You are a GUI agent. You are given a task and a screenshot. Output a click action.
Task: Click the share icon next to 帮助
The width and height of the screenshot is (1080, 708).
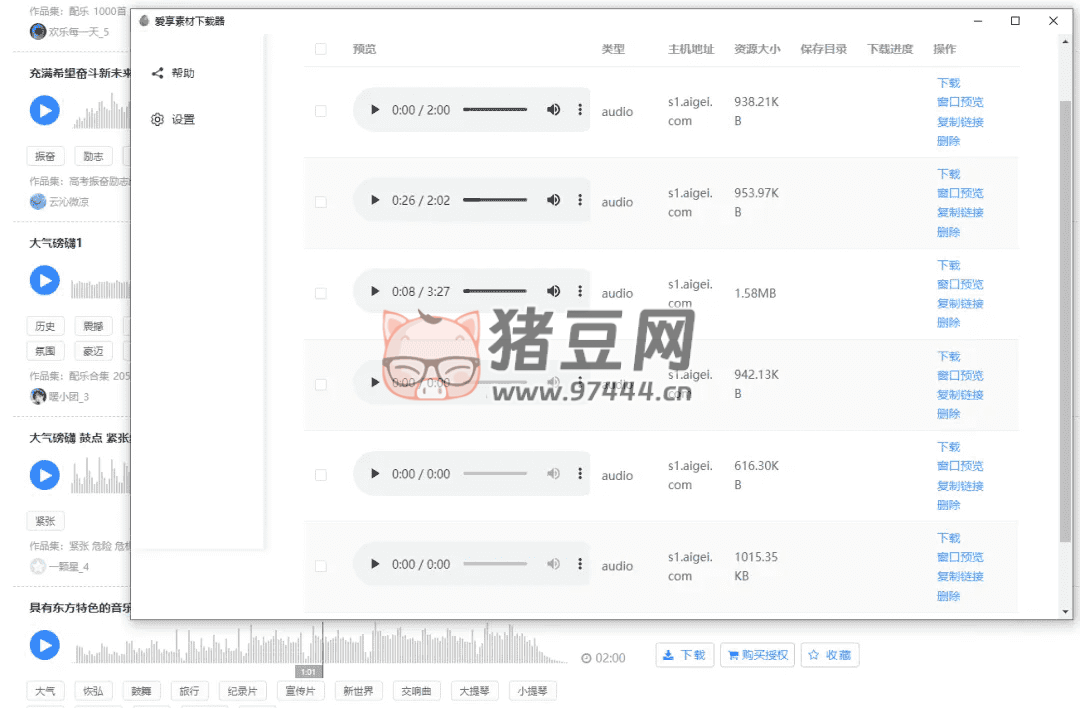[x=157, y=73]
